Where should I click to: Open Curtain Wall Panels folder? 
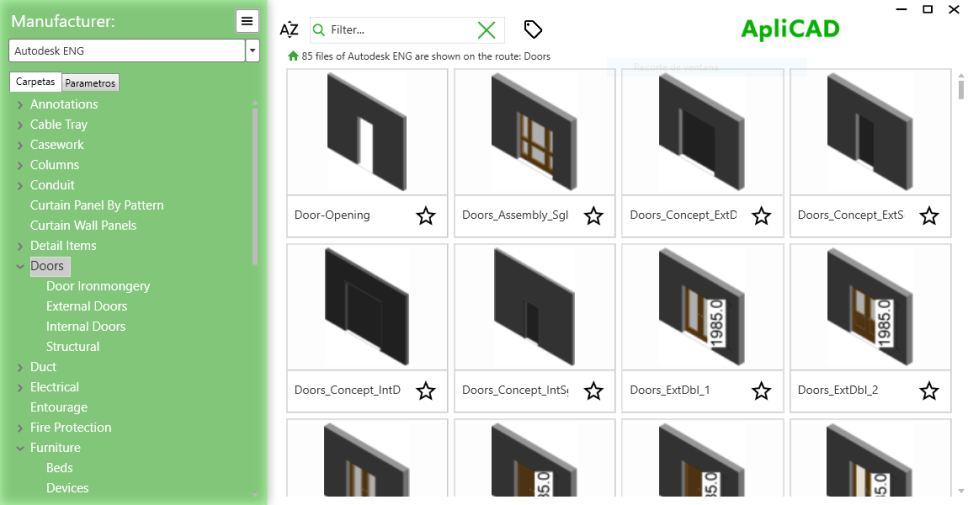point(83,225)
